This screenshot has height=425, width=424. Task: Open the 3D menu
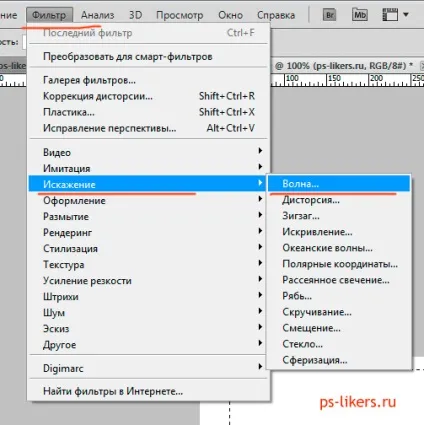[135, 15]
